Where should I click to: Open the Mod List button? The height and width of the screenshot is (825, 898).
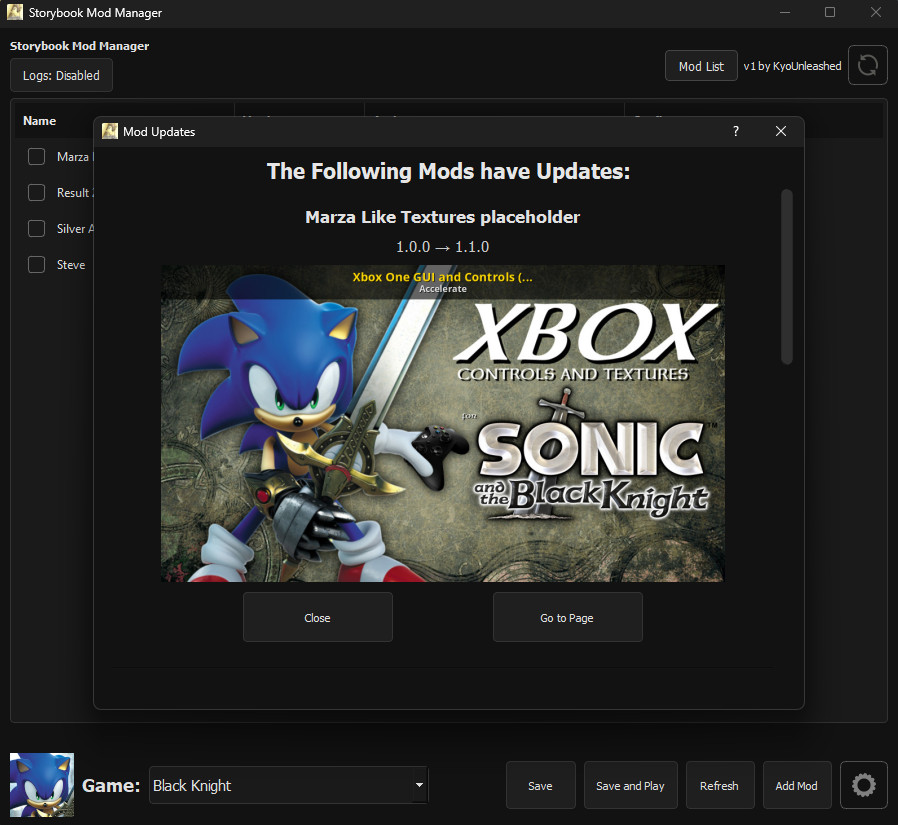(701, 66)
